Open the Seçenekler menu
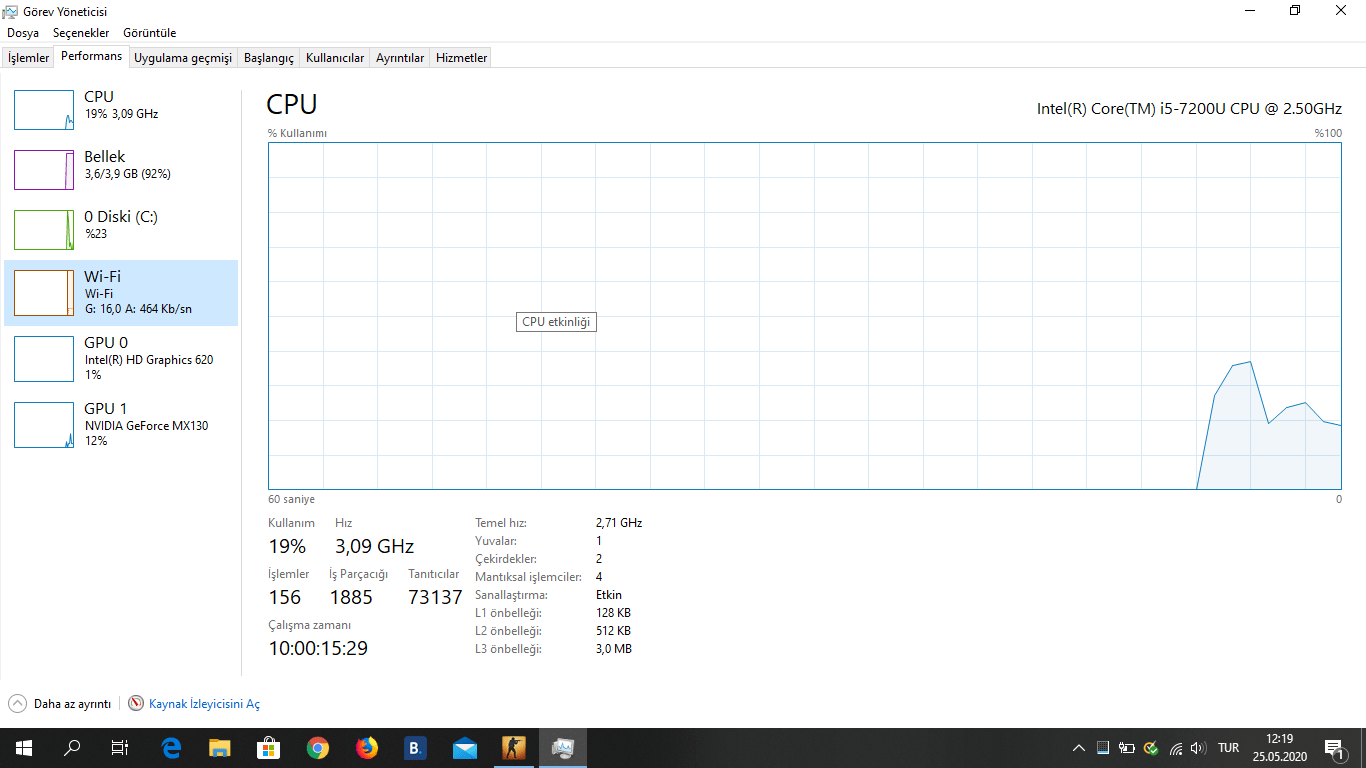 (x=81, y=33)
